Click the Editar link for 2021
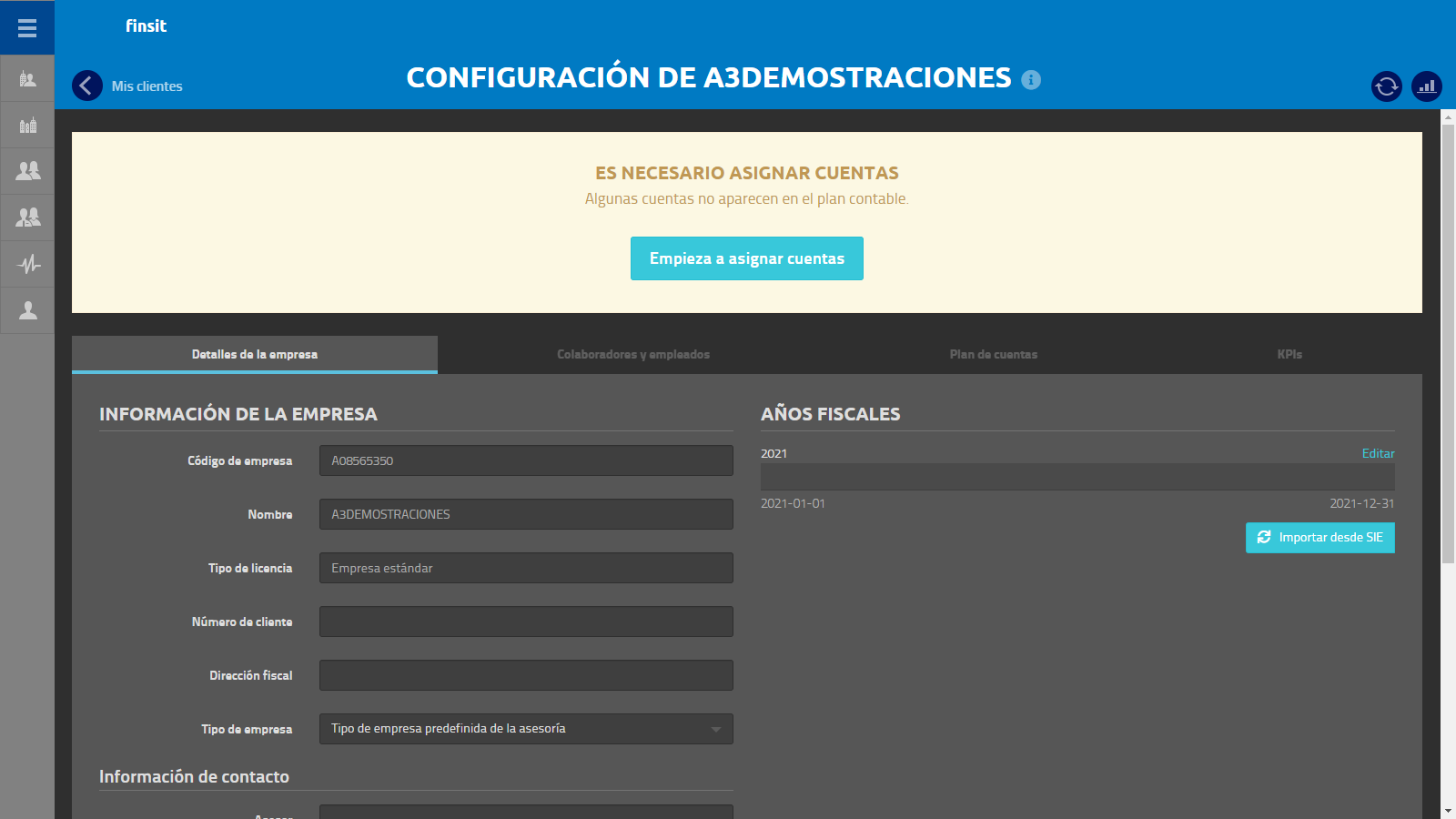This screenshot has width=1456, height=819. tap(1378, 453)
